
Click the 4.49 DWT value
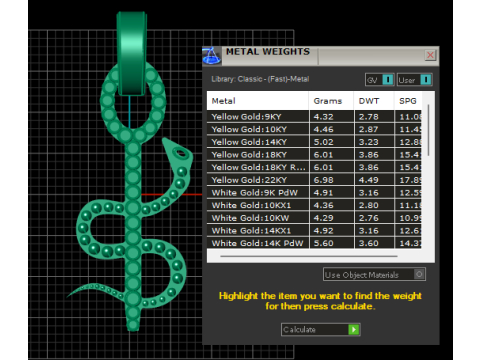click(369, 180)
